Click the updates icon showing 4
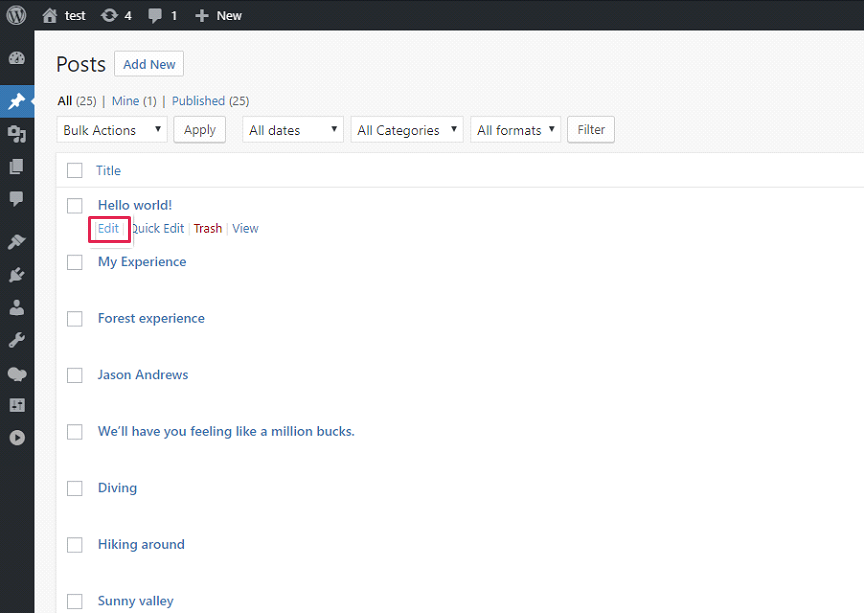 116,15
